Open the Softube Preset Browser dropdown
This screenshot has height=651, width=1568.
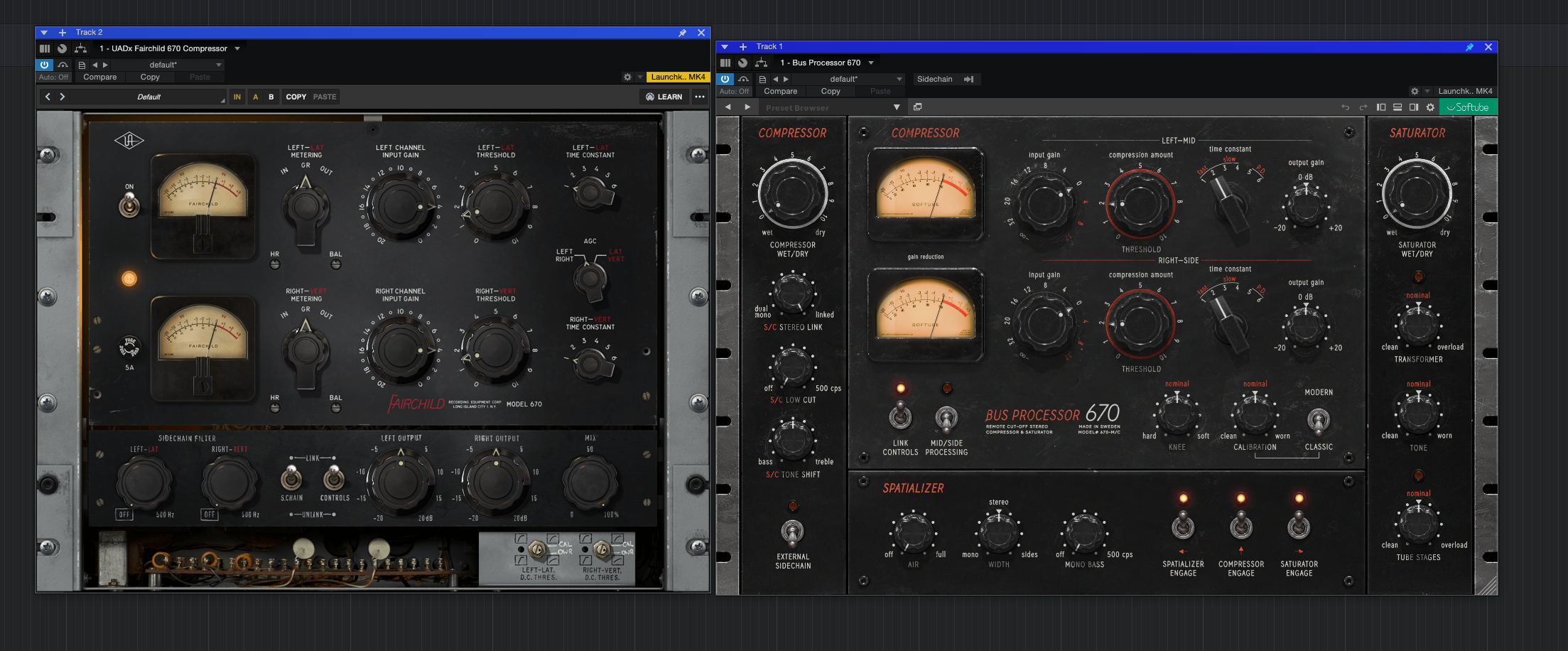[897, 107]
